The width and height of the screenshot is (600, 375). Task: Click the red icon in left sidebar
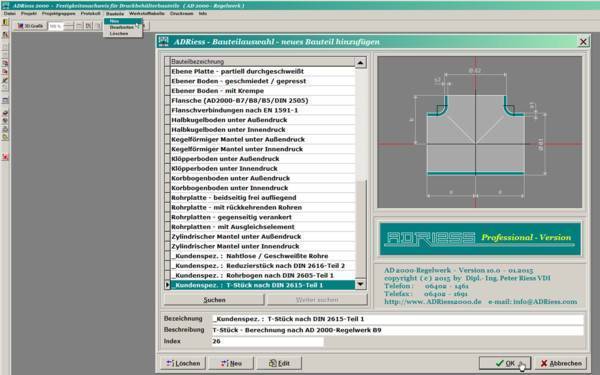(x=5, y=157)
